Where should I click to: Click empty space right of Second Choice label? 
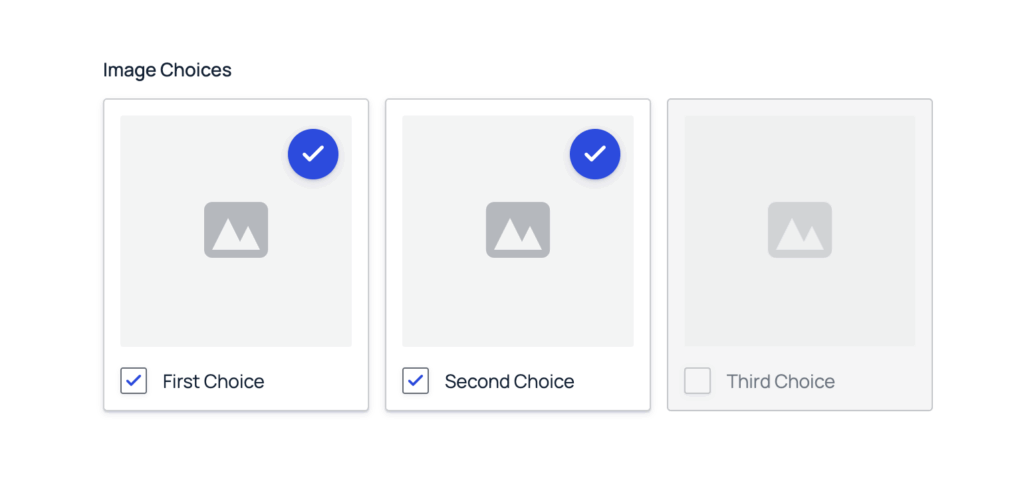point(610,381)
